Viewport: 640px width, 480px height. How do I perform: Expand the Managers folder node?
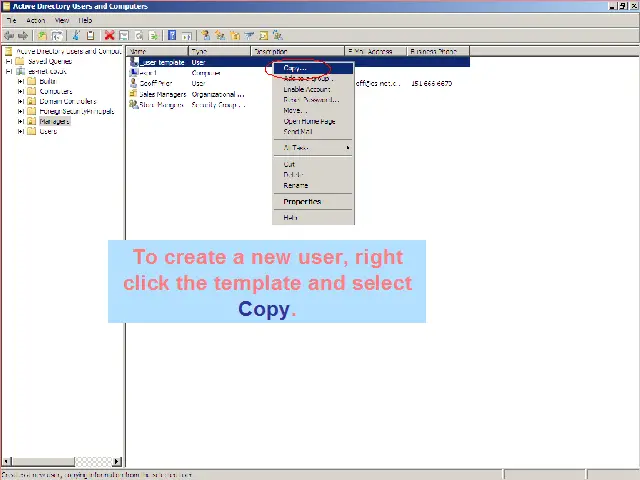point(20,121)
